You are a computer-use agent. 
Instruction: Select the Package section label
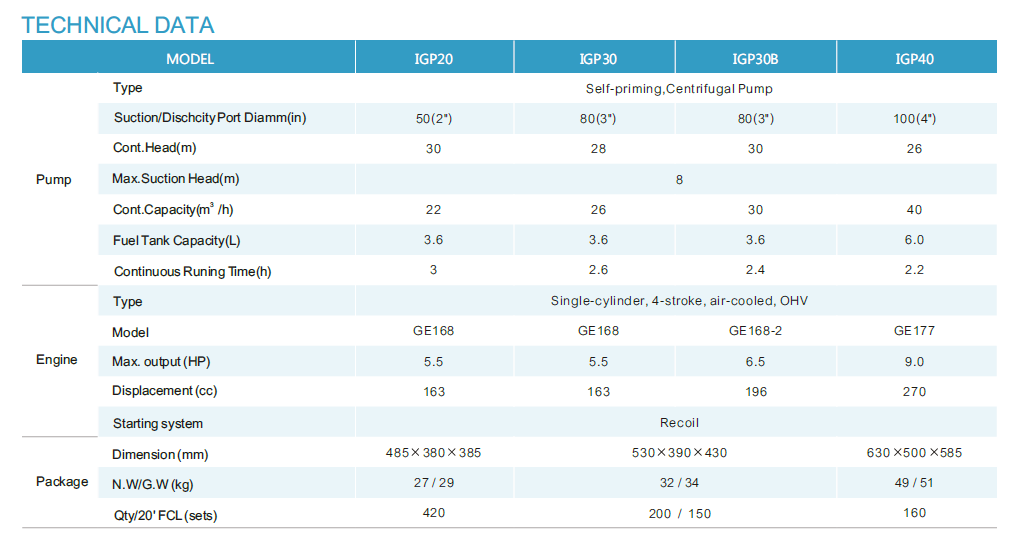point(62,482)
